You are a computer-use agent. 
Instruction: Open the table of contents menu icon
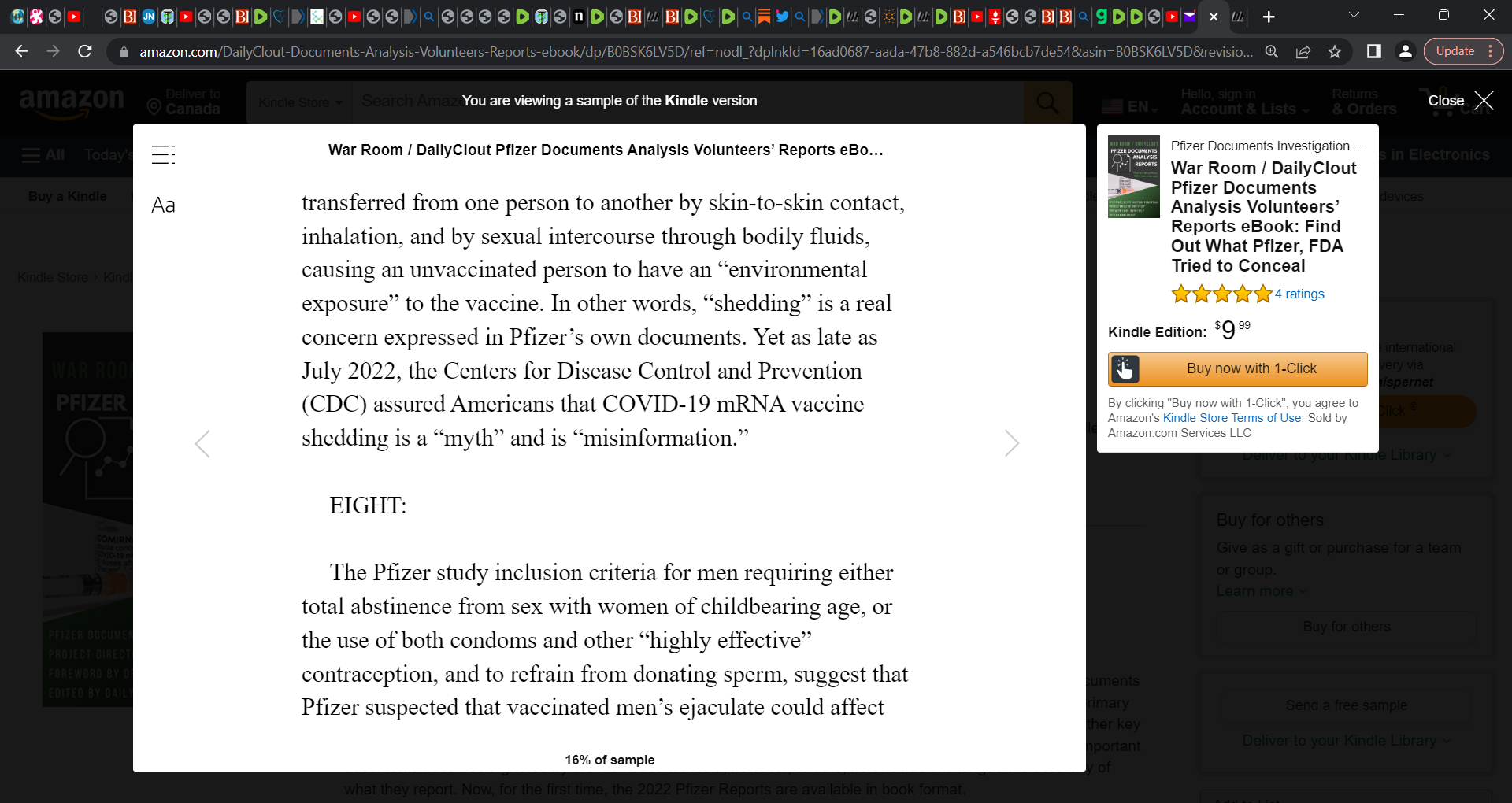point(163,154)
